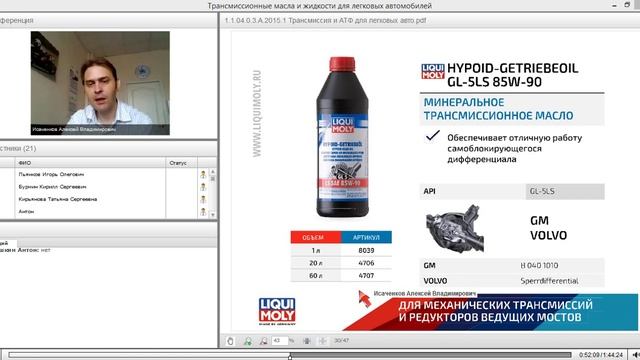Restore down the webinar window
The image size is (640, 360).
627,5
